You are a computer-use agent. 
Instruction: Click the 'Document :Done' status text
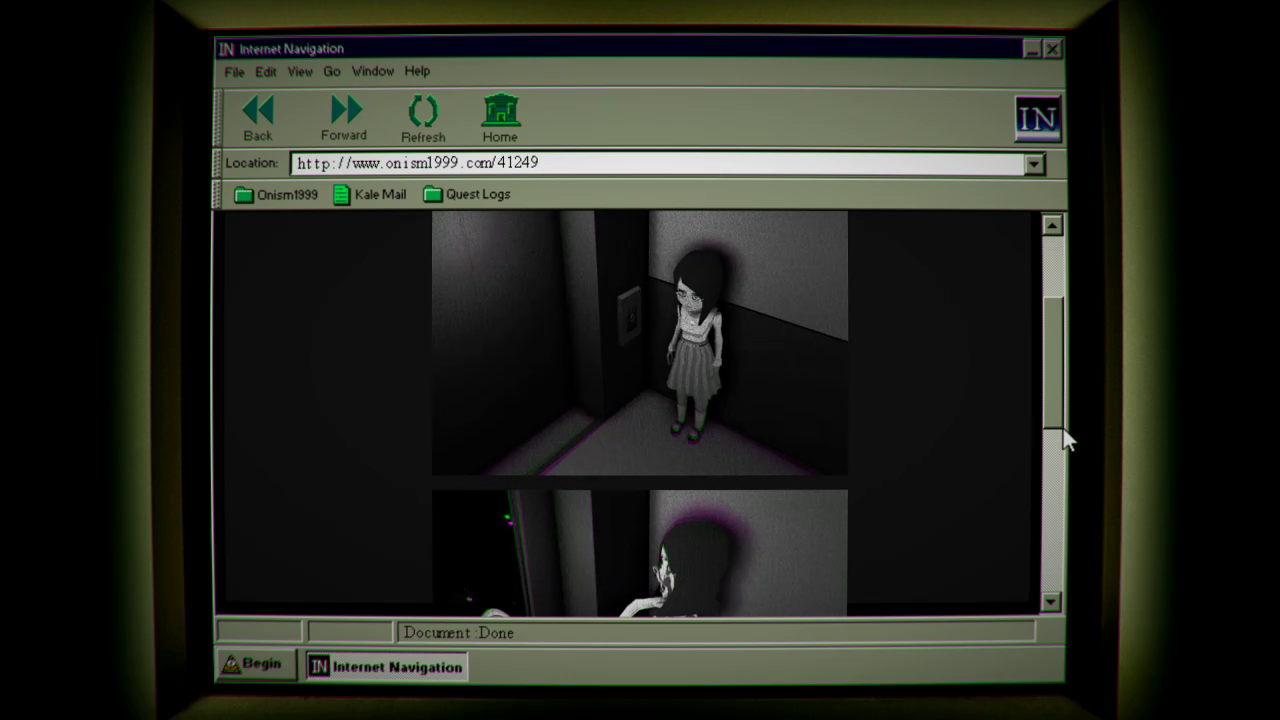tap(458, 632)
